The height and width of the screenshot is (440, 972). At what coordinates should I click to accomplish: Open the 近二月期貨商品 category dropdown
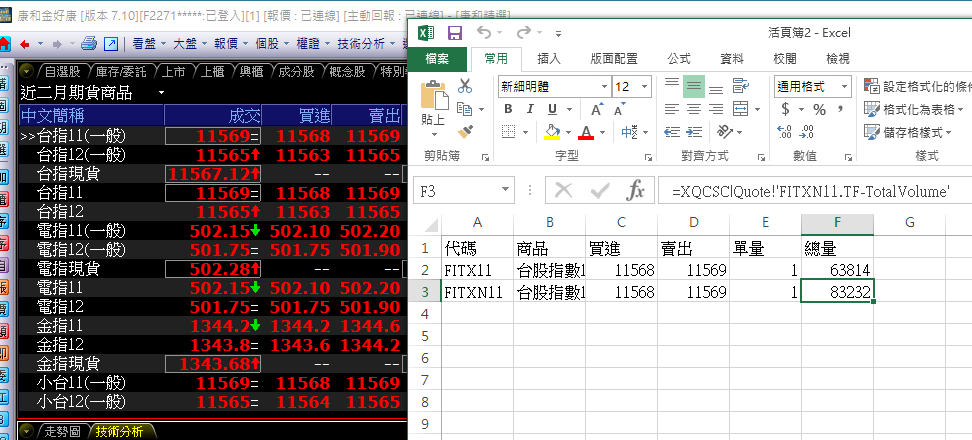pos(162,93)
